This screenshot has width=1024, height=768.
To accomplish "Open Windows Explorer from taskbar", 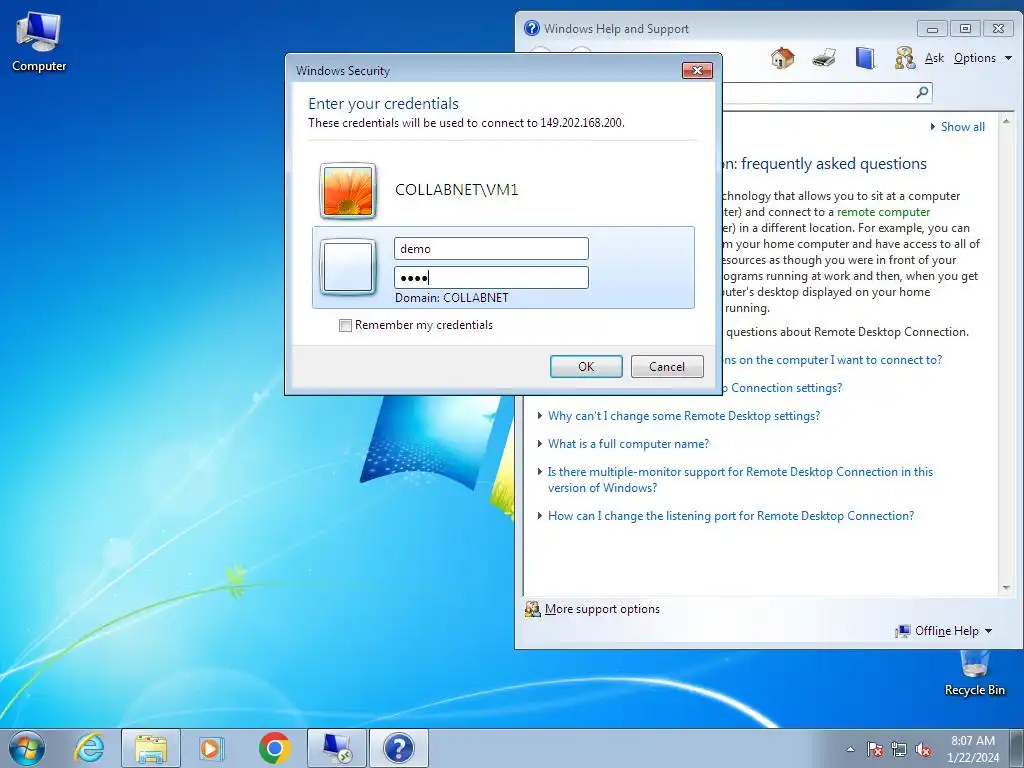I will coord(150,748).
